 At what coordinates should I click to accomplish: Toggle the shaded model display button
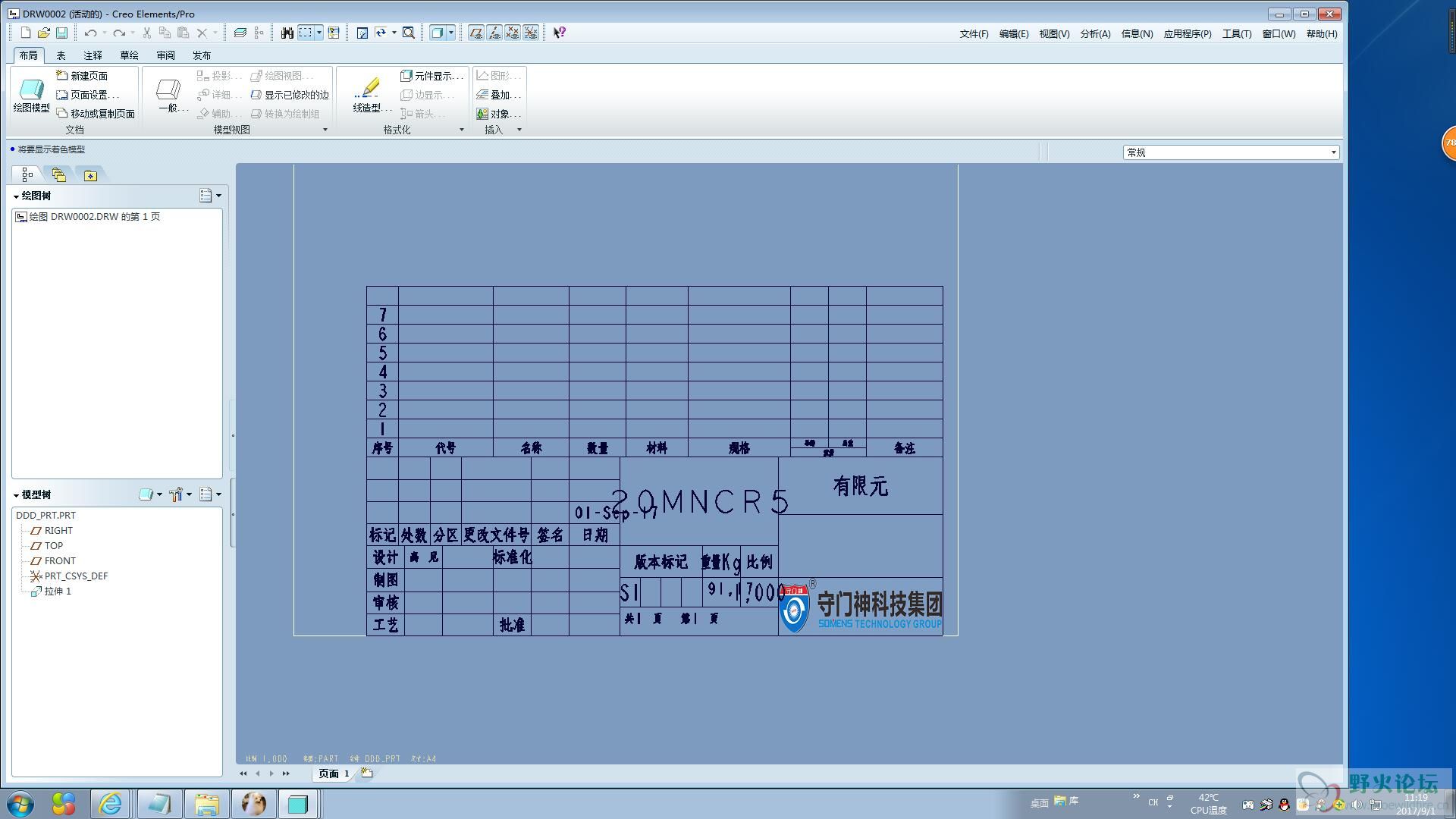point(437,33)
